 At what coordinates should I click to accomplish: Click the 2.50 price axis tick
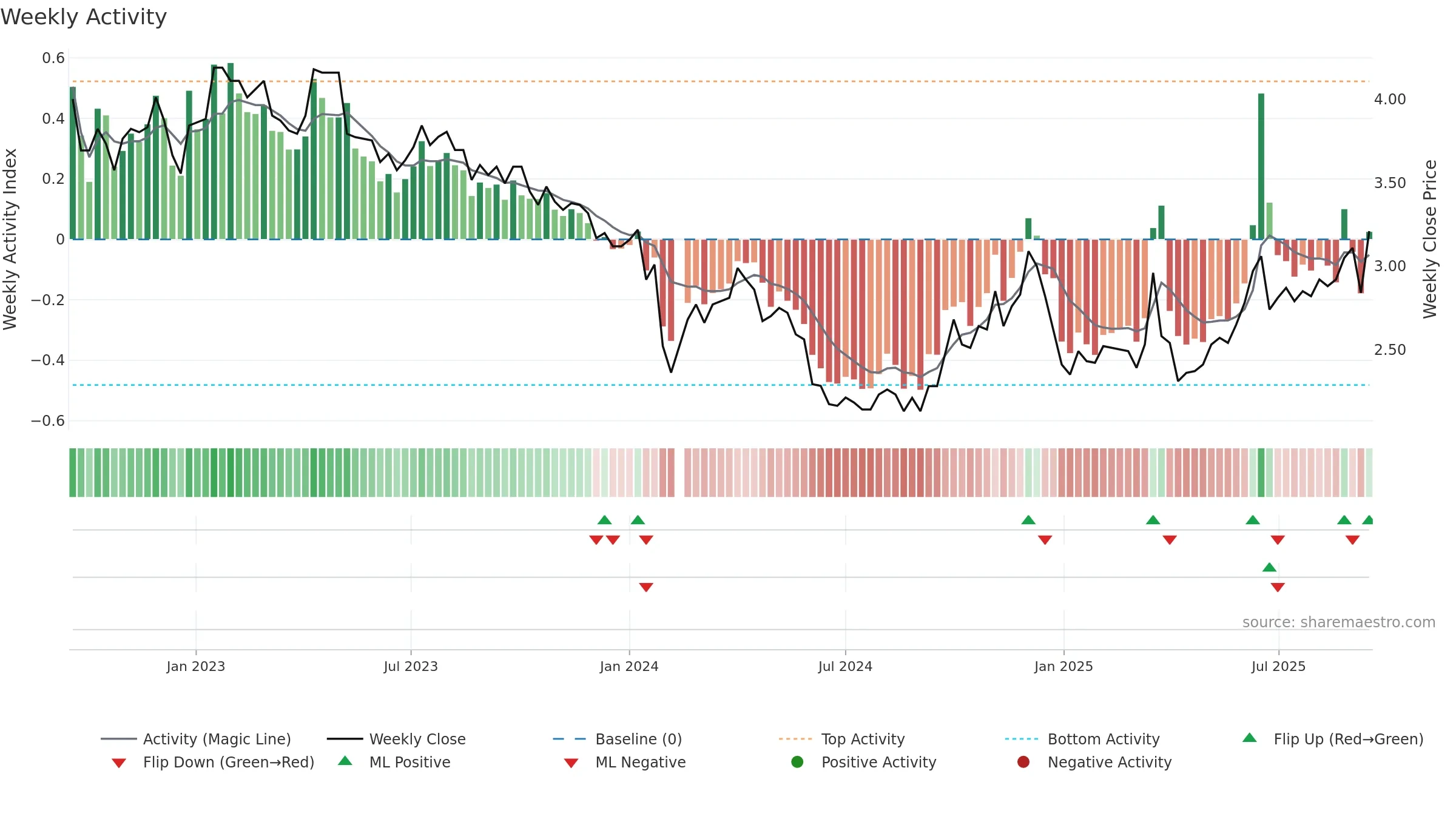1390,349
